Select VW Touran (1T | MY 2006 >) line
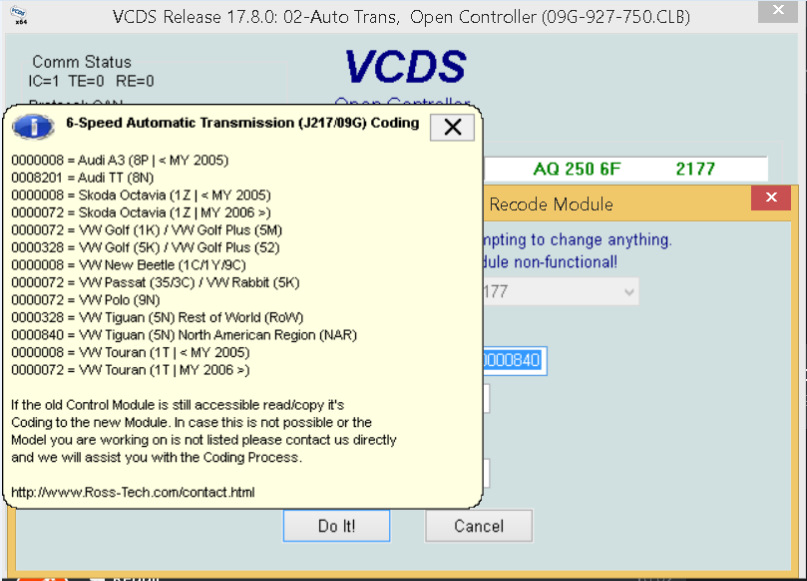807x581 pixels. pos(130,371)
